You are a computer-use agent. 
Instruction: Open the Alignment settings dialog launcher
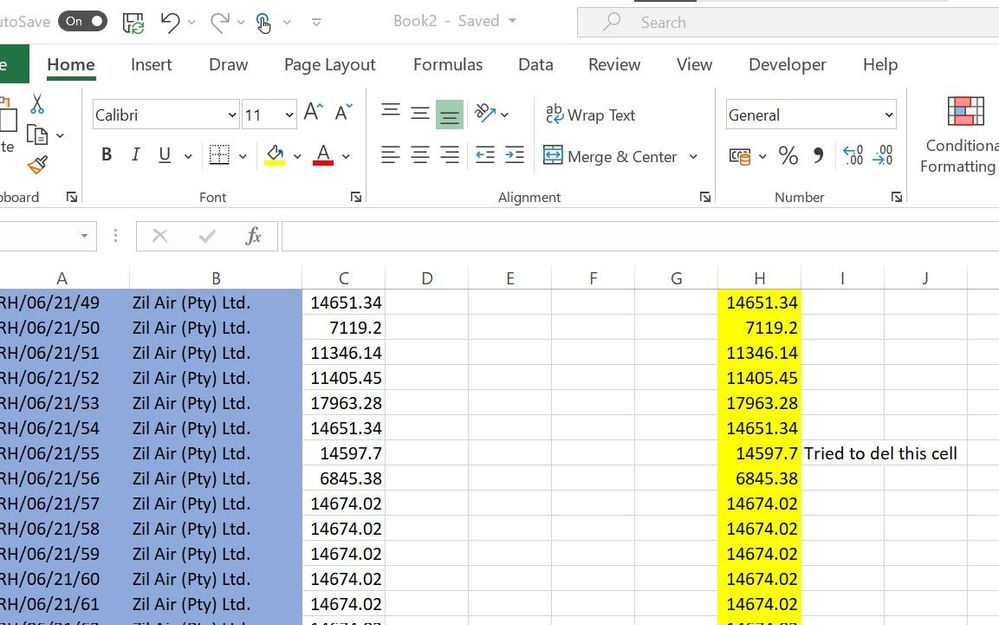(x=705, y=197)
